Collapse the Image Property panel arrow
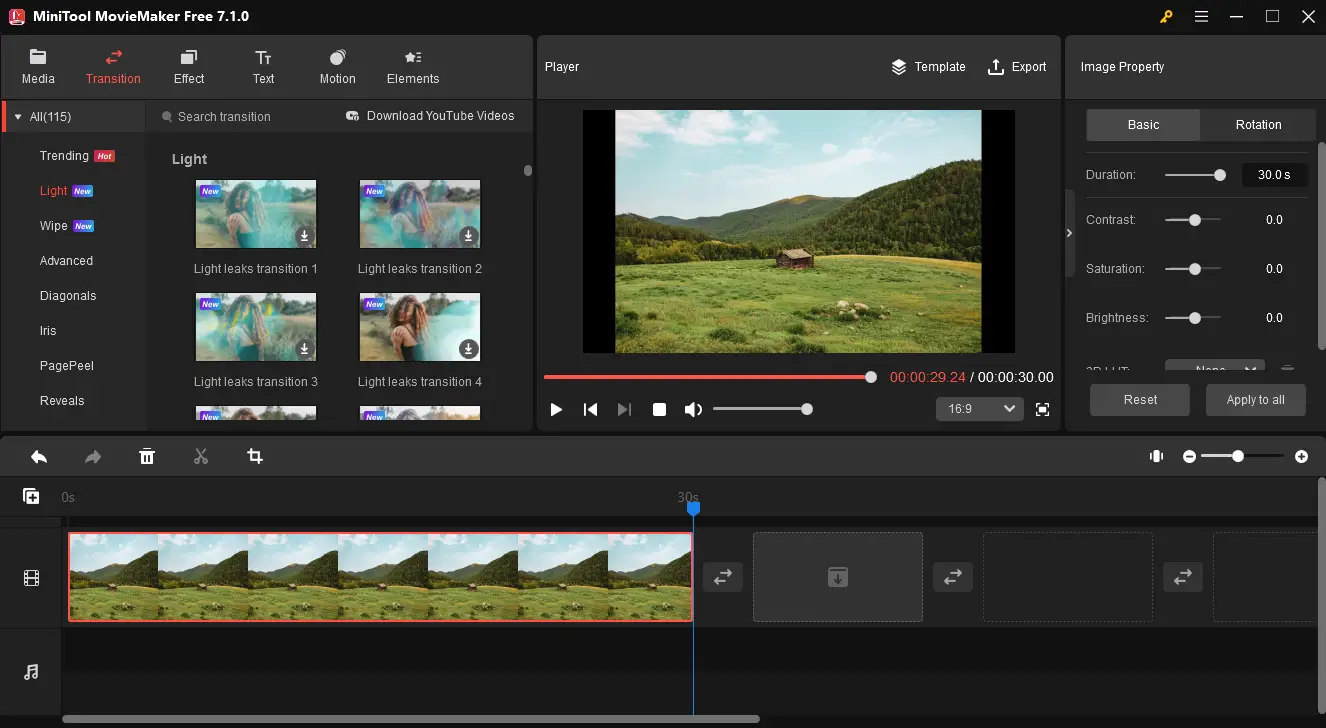This screenshot has width=1326, height=728. pyautogui.click(x=1069, y=233)
